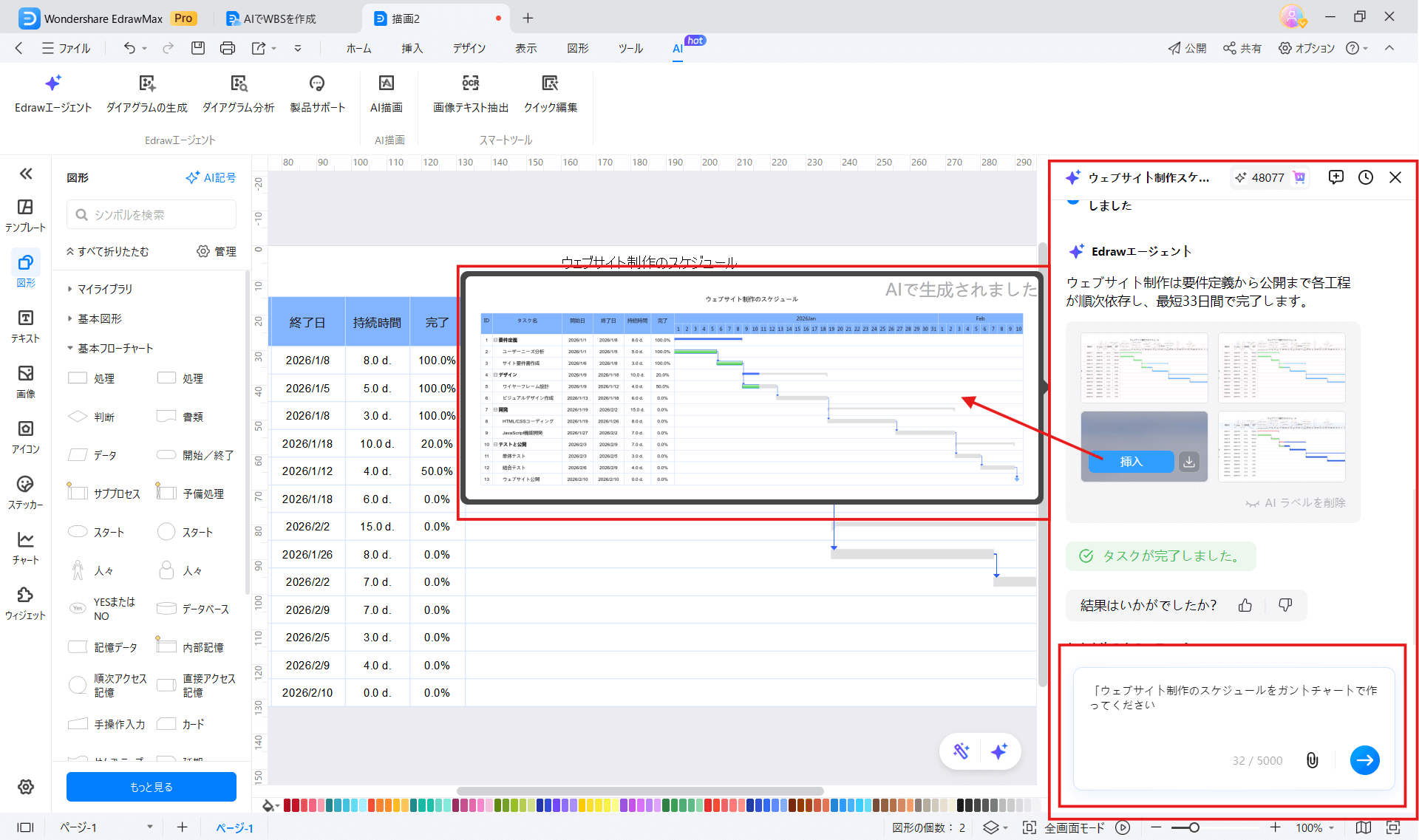Image resolution: width=1419 pixels, height=840 pixels.
Task: Click the attachment paperclip icon in chat
Action: (1312, 760)
